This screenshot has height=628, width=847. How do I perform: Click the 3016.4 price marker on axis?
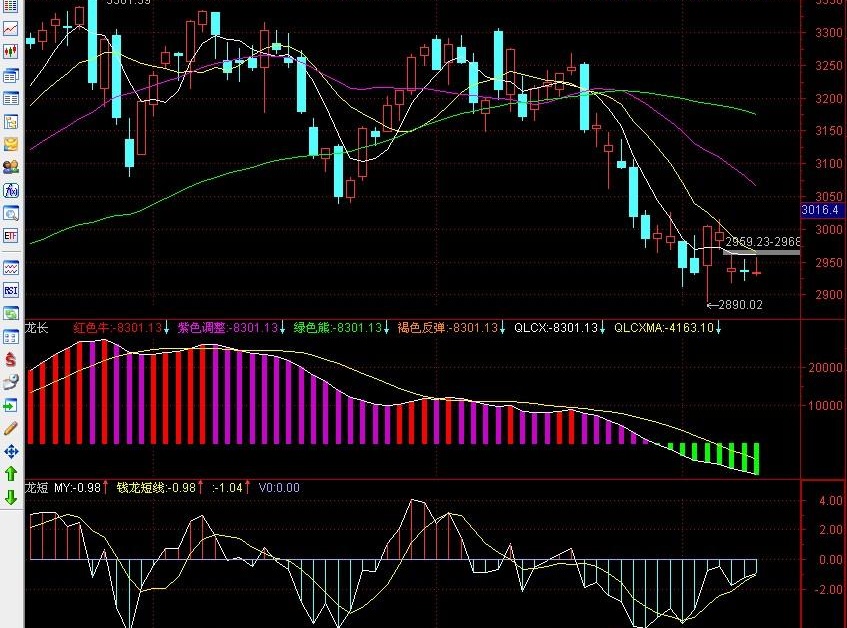point(822,210)
